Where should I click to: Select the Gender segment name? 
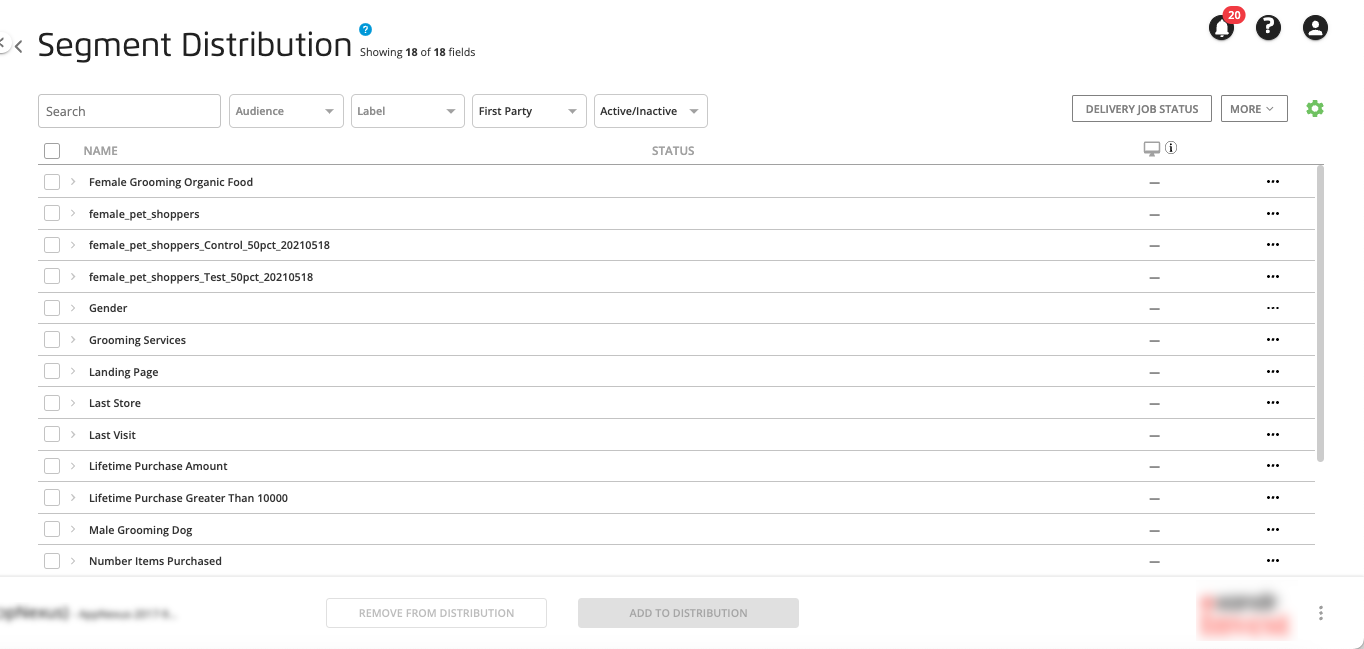(x=108, y=308)
